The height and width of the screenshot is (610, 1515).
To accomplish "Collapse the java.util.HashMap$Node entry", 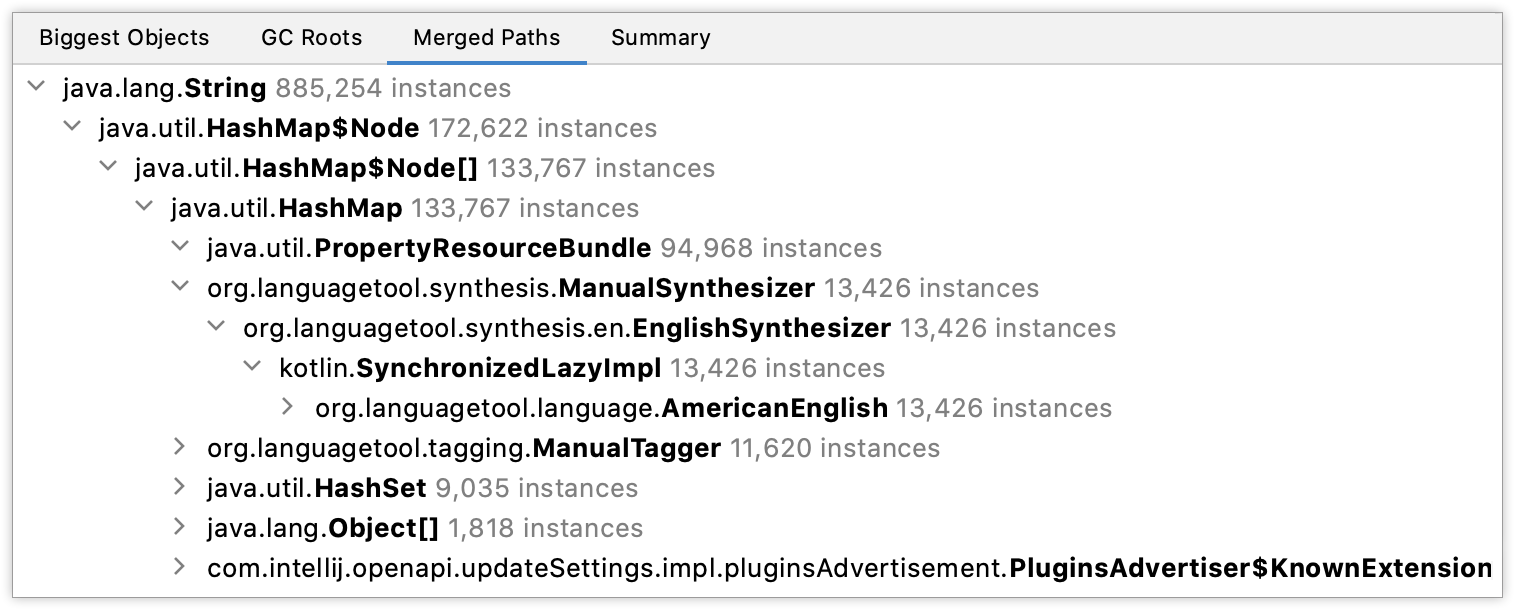I will coord(71,128).
